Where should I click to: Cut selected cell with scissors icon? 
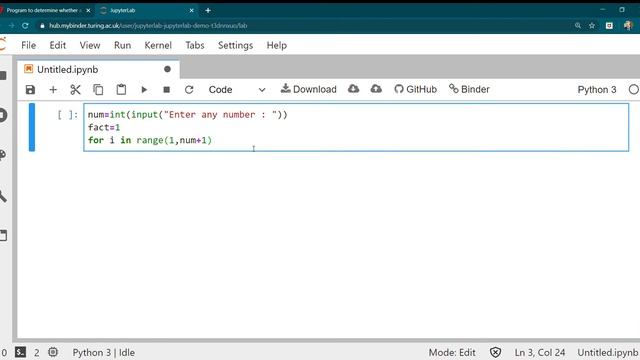pos(76,89)
